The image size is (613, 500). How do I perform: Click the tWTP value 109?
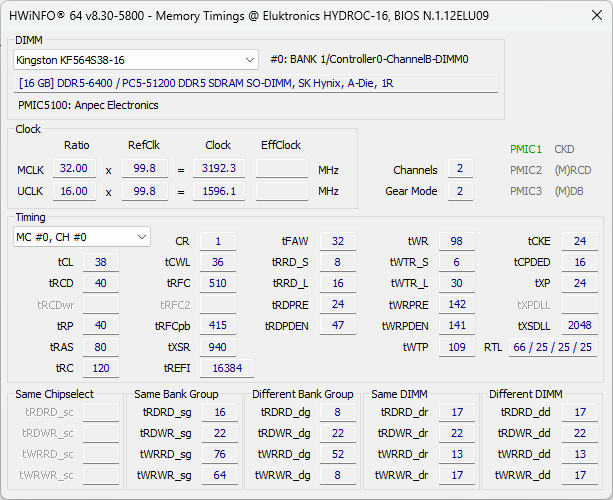[x=457, y=347]
